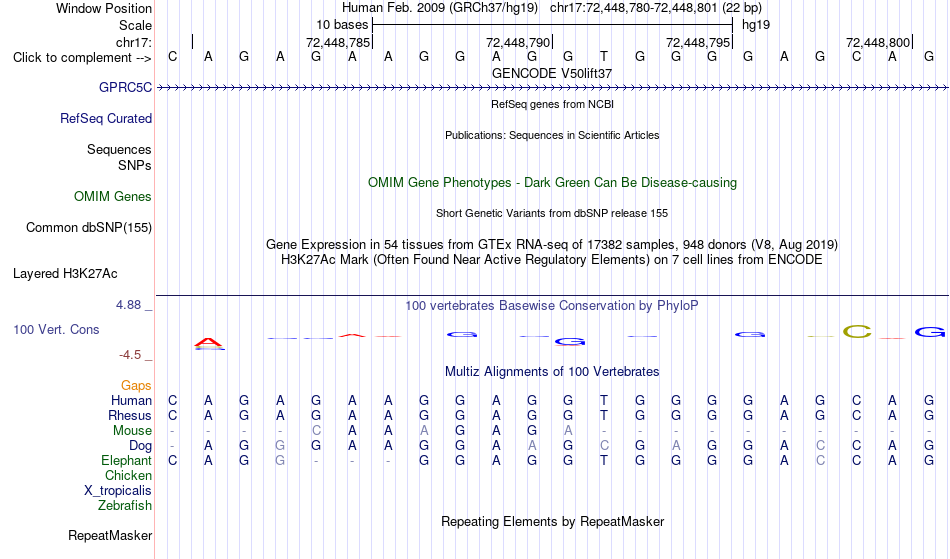Click the olive C conservation logo letter
Screen dimensions: 950x559
pos(857,331)
